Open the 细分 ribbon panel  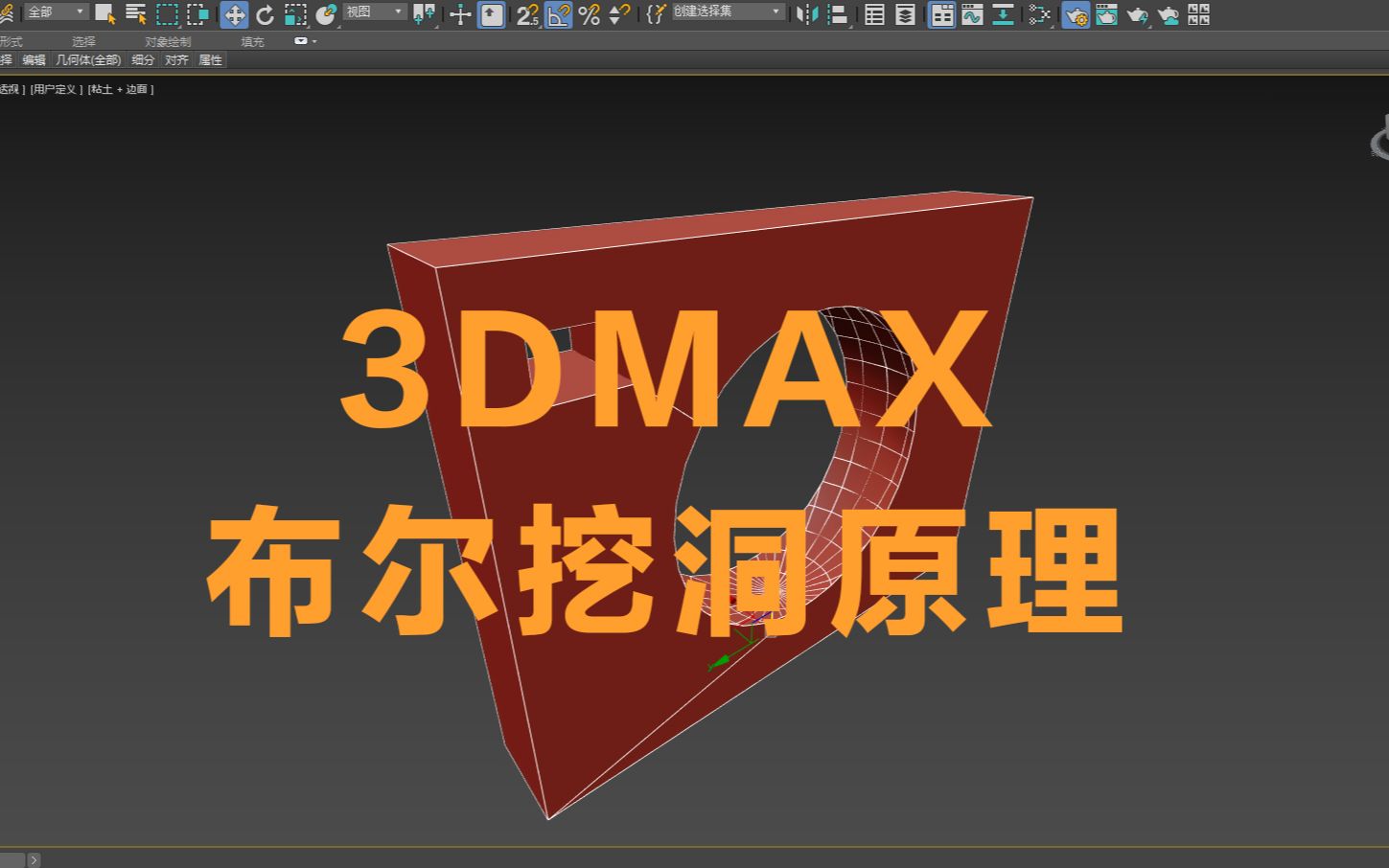coord(143,59)
